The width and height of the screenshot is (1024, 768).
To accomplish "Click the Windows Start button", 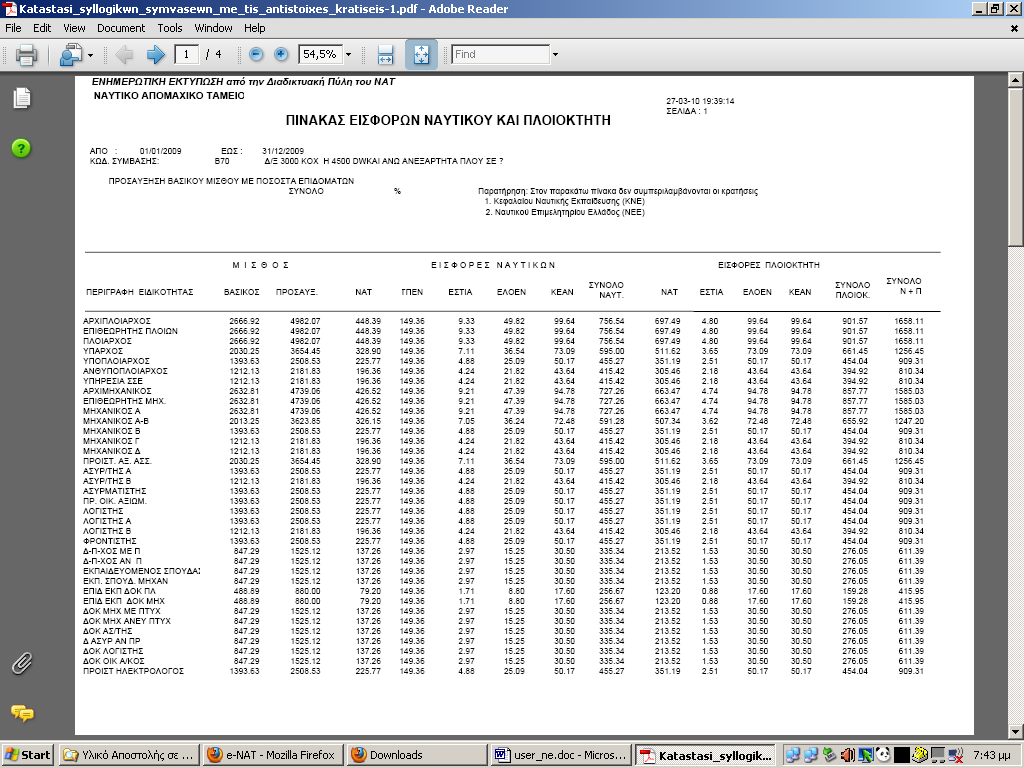I will point(27,755).
